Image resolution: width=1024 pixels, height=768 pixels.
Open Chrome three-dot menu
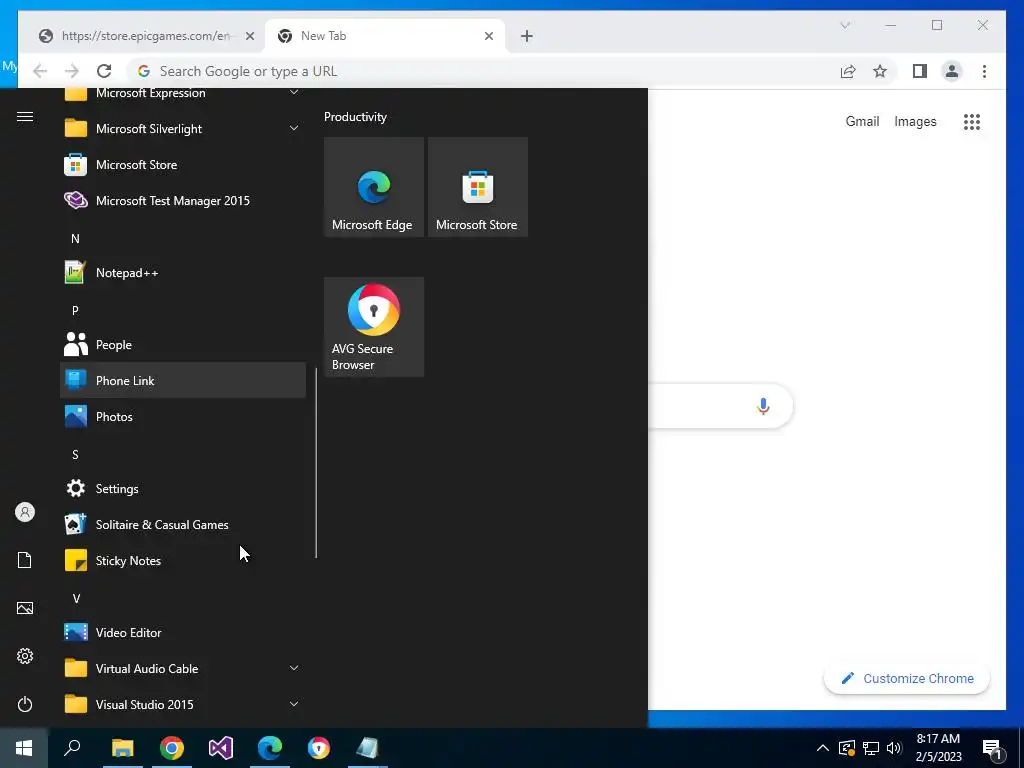pos(984,71)
